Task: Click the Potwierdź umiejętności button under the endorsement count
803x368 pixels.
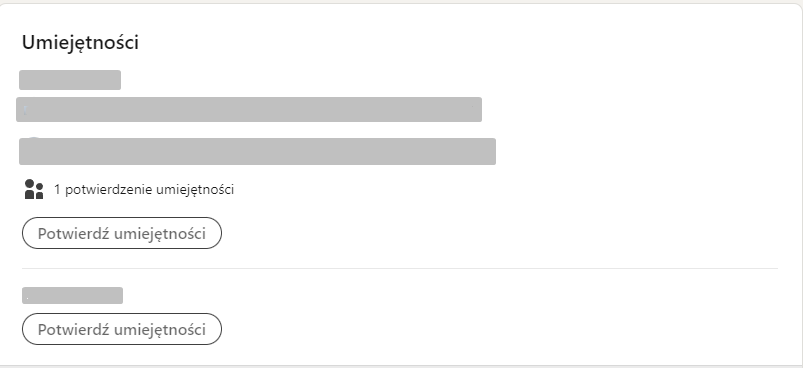Action: pos(122,233)
